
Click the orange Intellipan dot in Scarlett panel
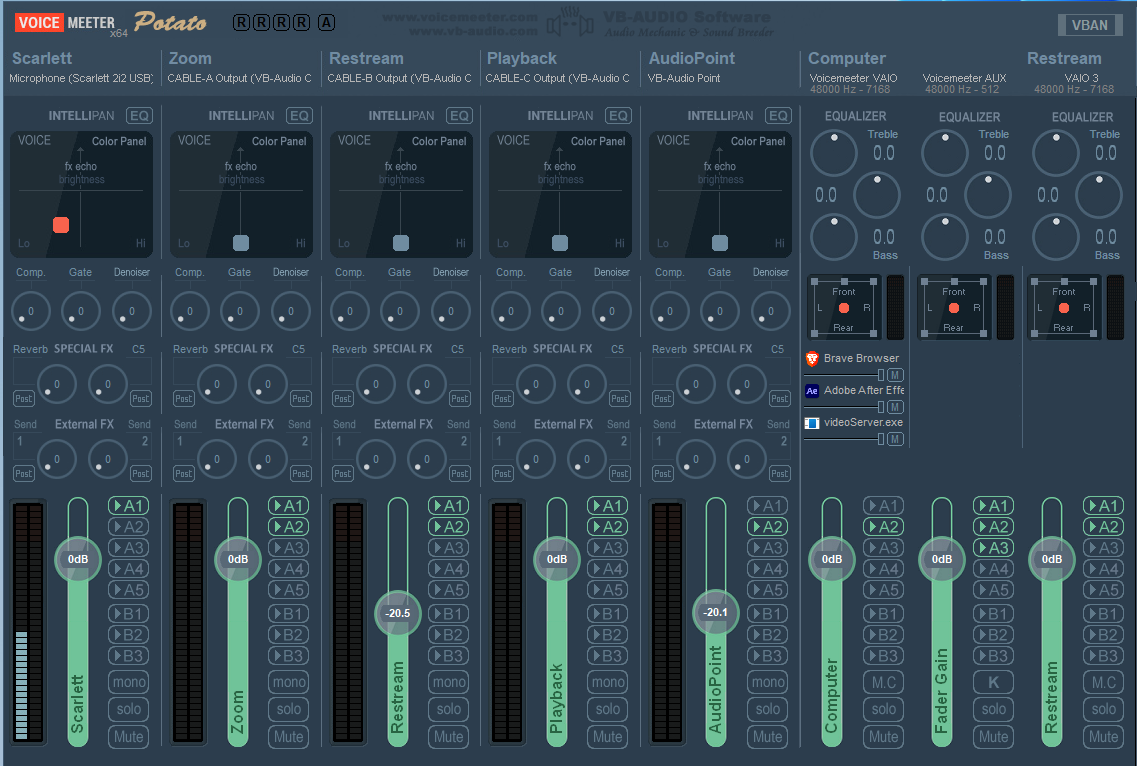pyautogui.click(x=61, y=225)
